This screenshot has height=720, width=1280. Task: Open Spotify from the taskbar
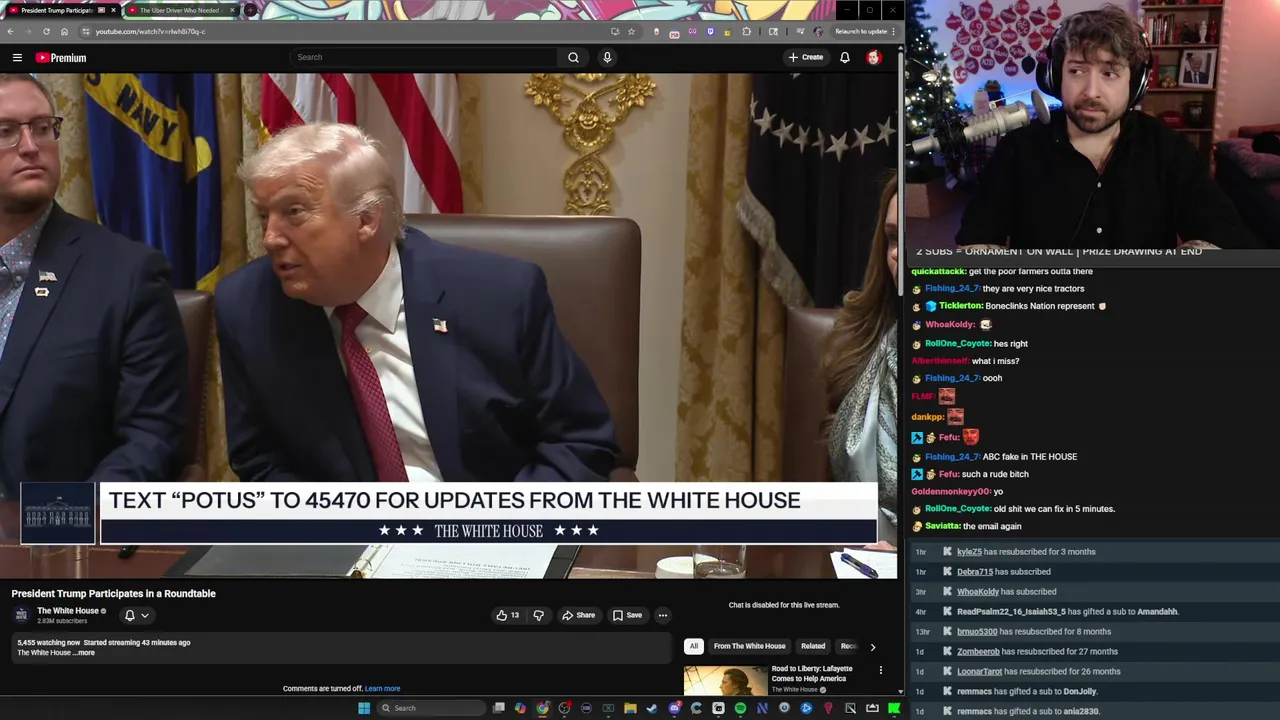click(740, 708)
